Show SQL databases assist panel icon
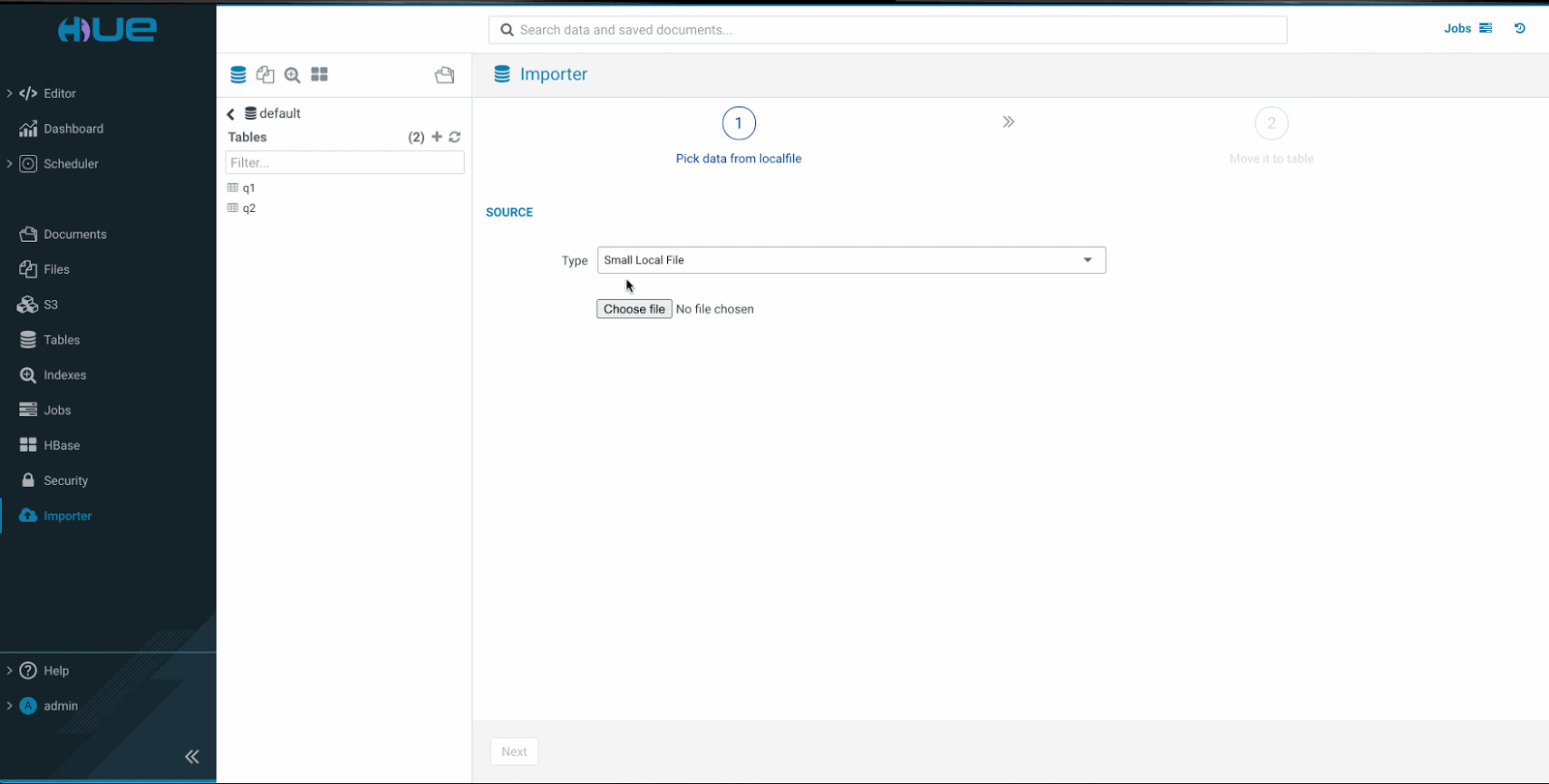Screen dimensions: 1549x784 tap(238, 75)
